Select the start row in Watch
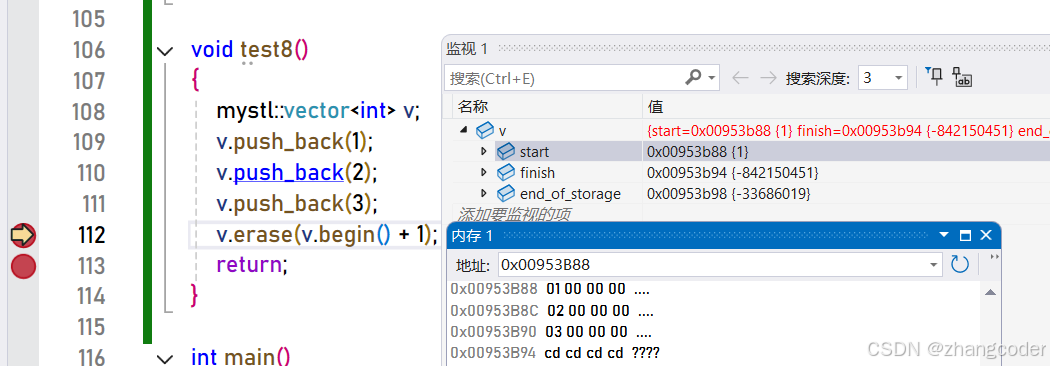Viewport: 1050px width, 366px height. click(x=747, y=151)
